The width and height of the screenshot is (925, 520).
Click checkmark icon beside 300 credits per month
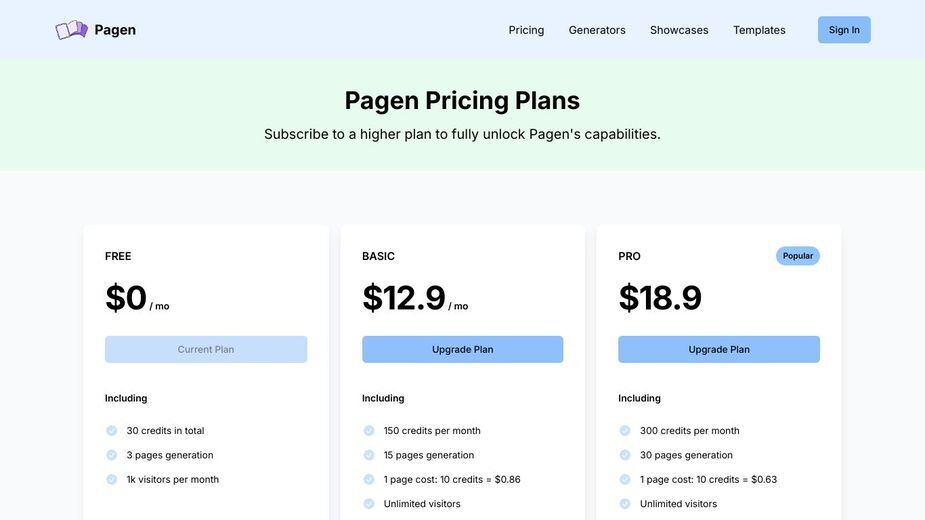point(625,431)
